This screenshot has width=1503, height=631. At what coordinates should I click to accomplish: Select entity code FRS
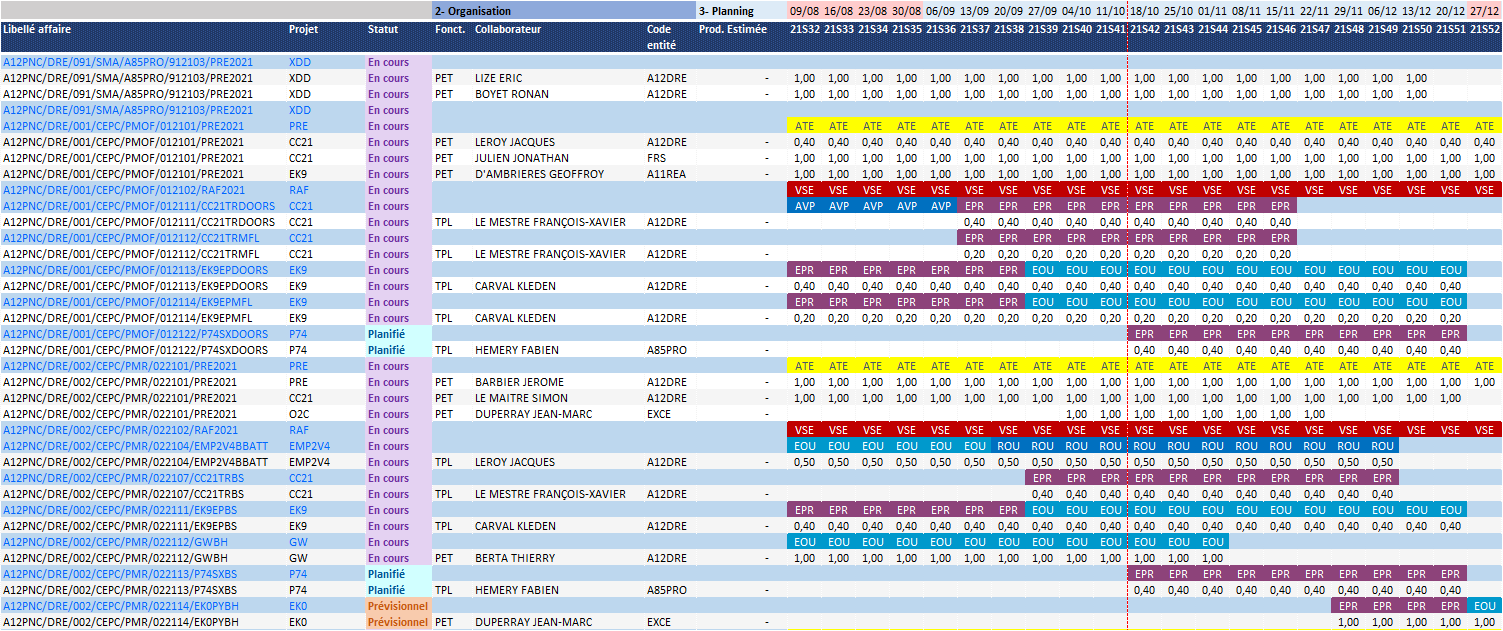click(656, 158)
